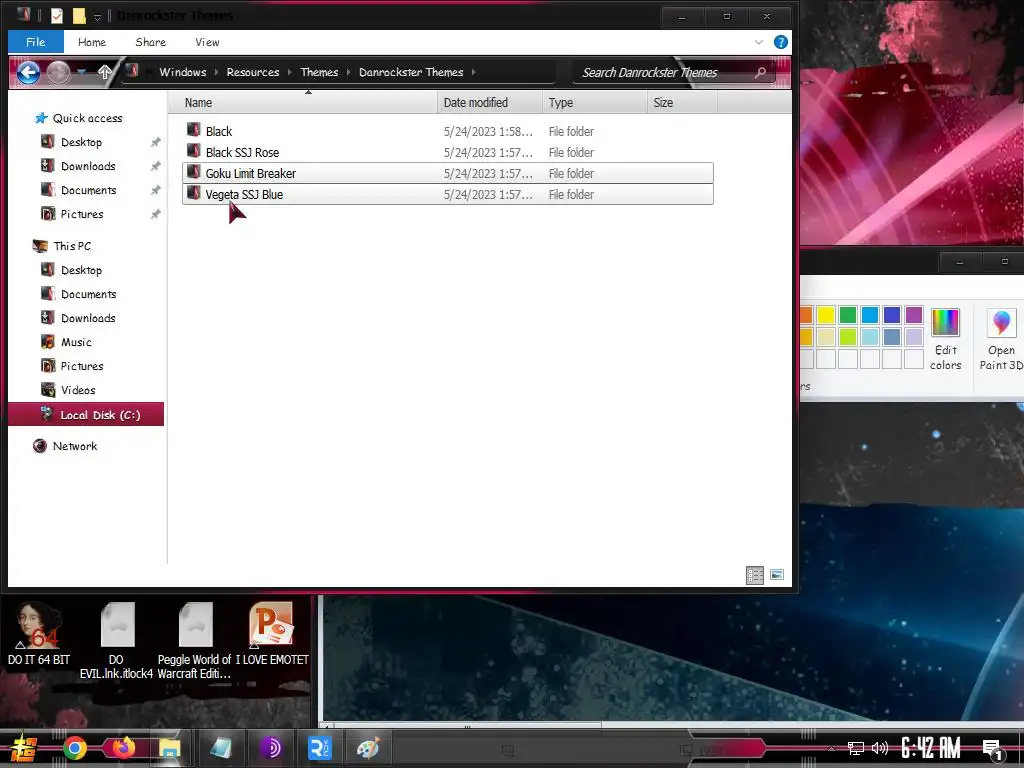Open Explorer help question mark icon
Screen dimensions: 1024x768
[780, 42]
